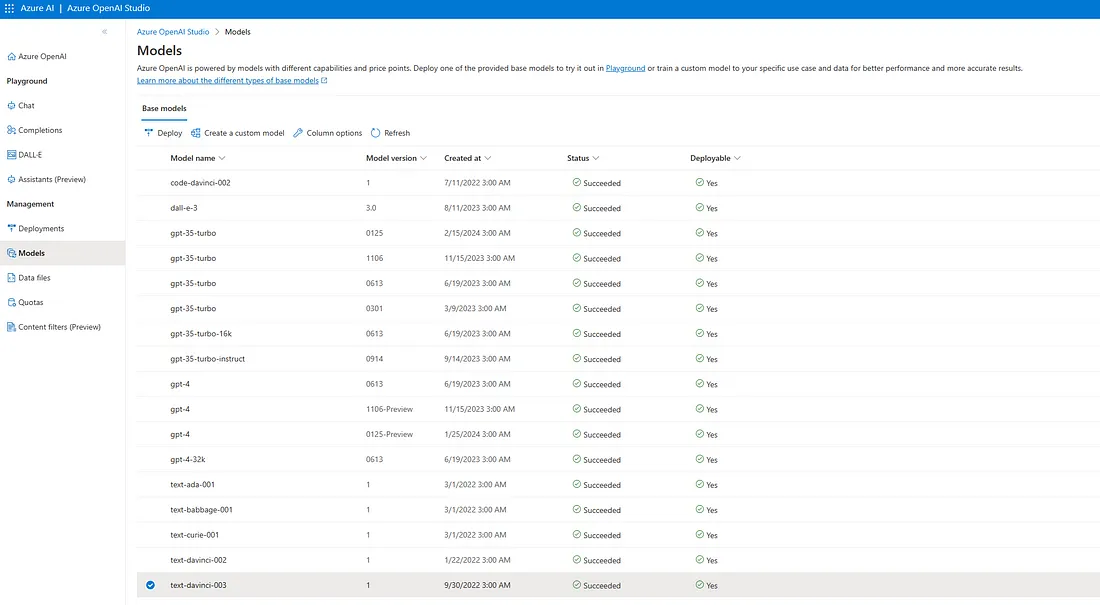
Task: Click the Quotas icon
Action: (11, 302)
